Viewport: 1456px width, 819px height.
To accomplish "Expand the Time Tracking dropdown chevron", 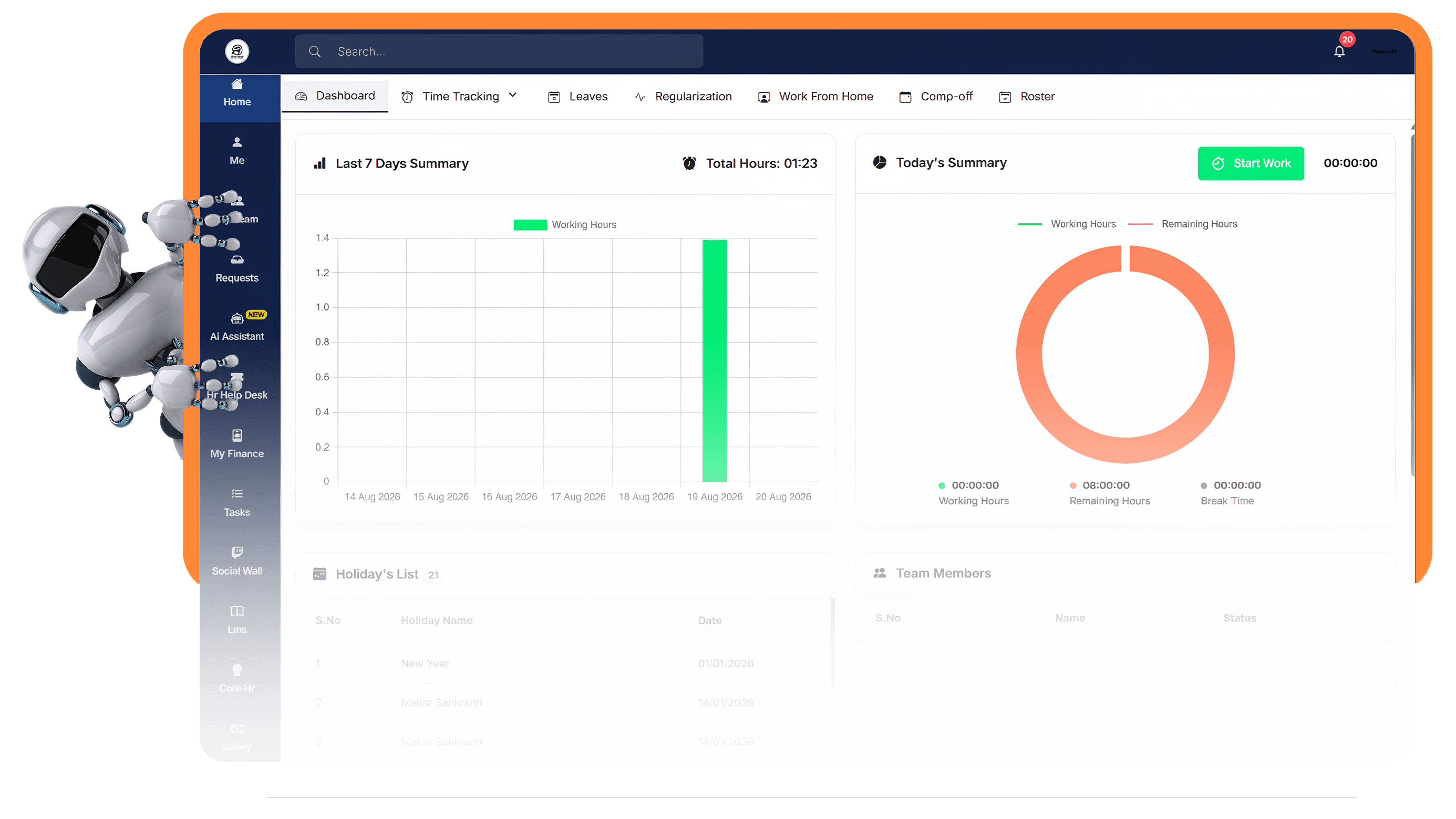I will (x=513, y=95).
